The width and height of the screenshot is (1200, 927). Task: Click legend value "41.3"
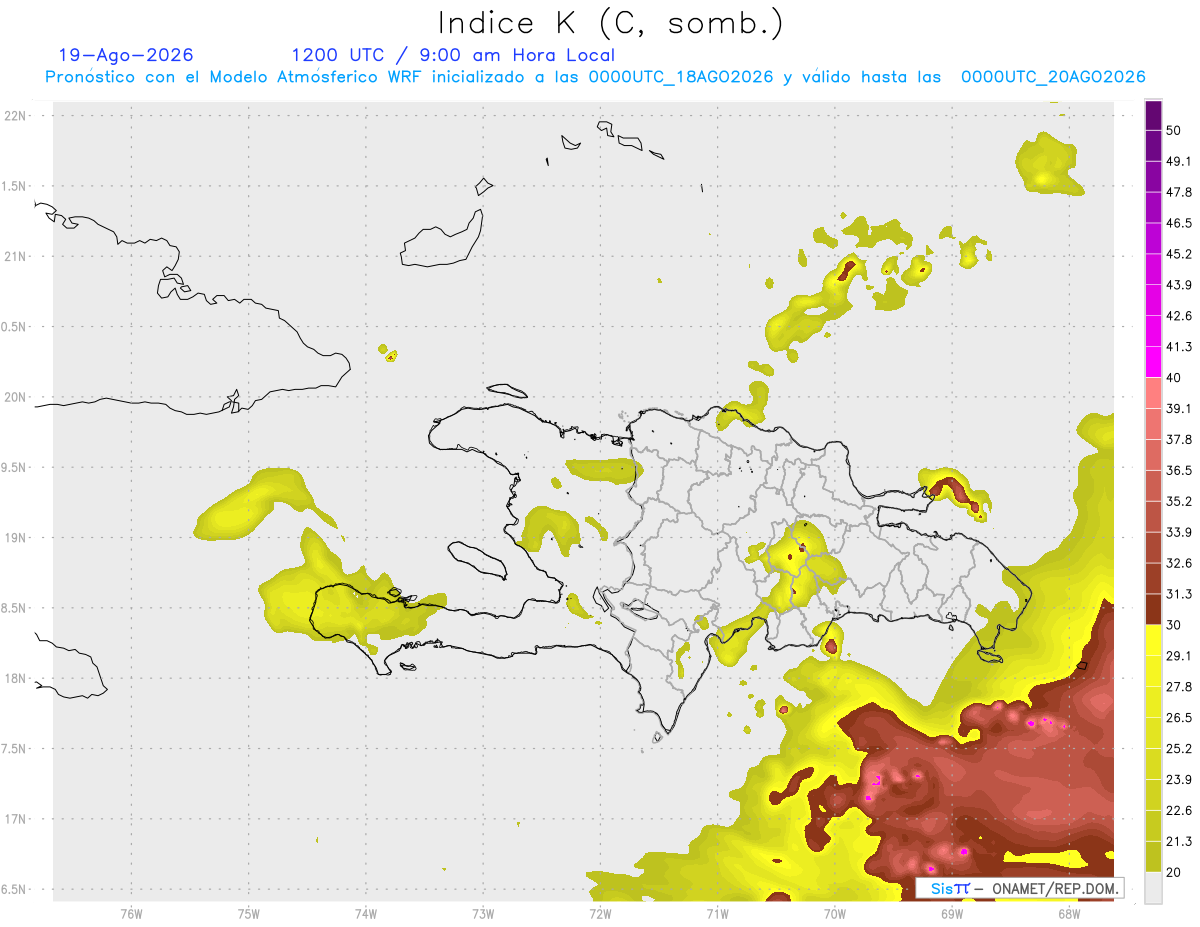click(1178, 347)
